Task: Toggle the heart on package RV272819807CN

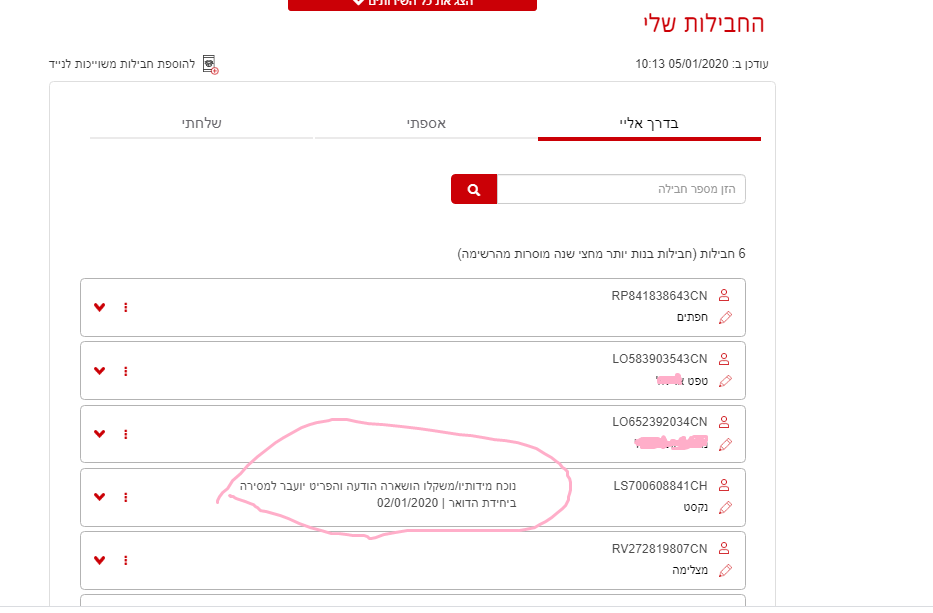Action: tap(99, 560)
